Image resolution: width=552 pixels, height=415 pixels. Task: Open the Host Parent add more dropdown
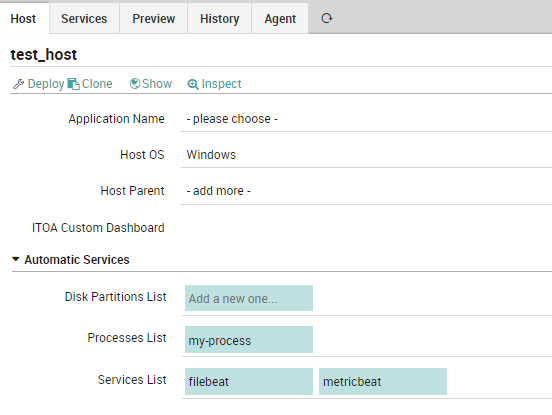click(x=366, y=191)
